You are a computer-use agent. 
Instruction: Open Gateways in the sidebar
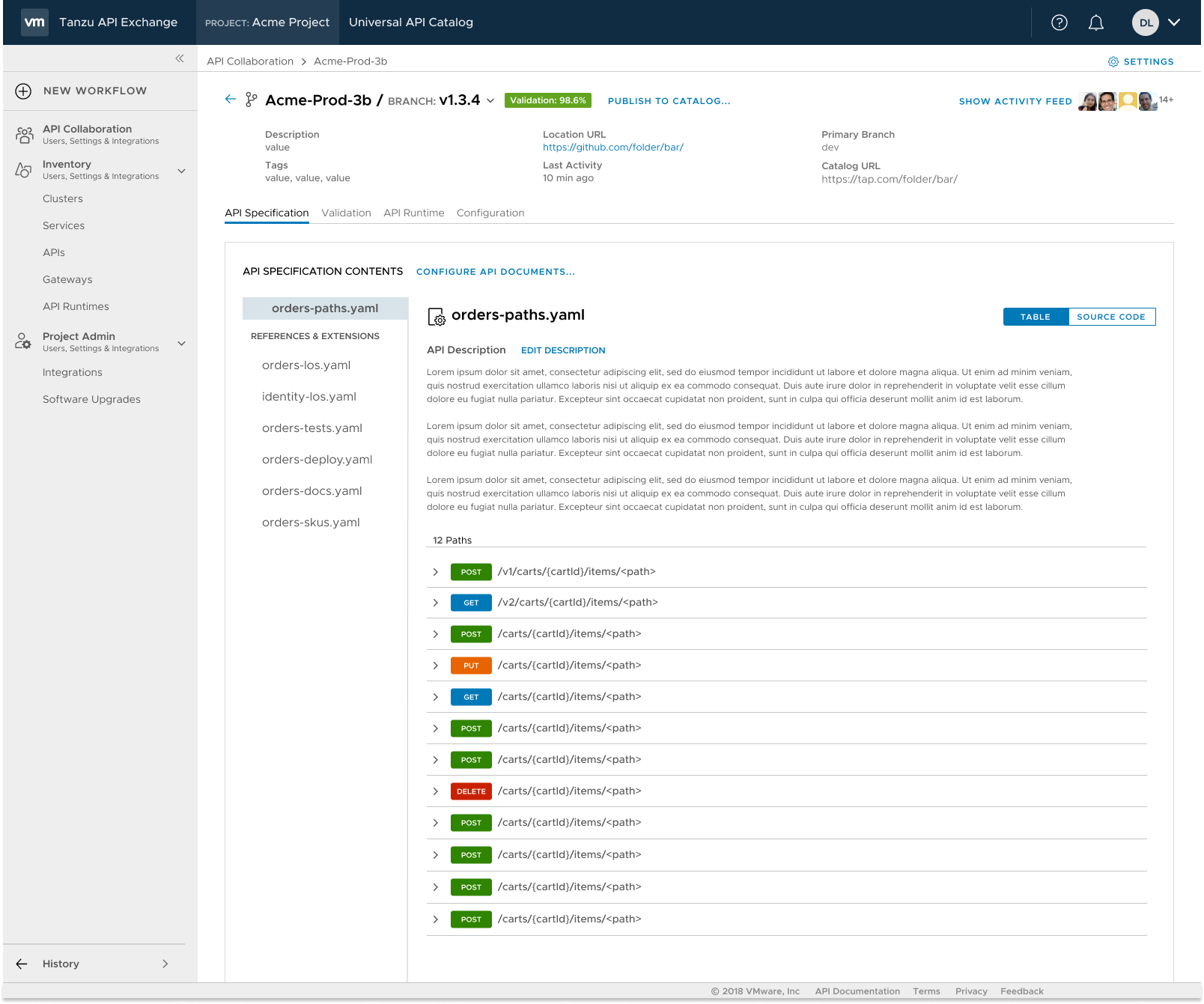click(x=67, y=280)
